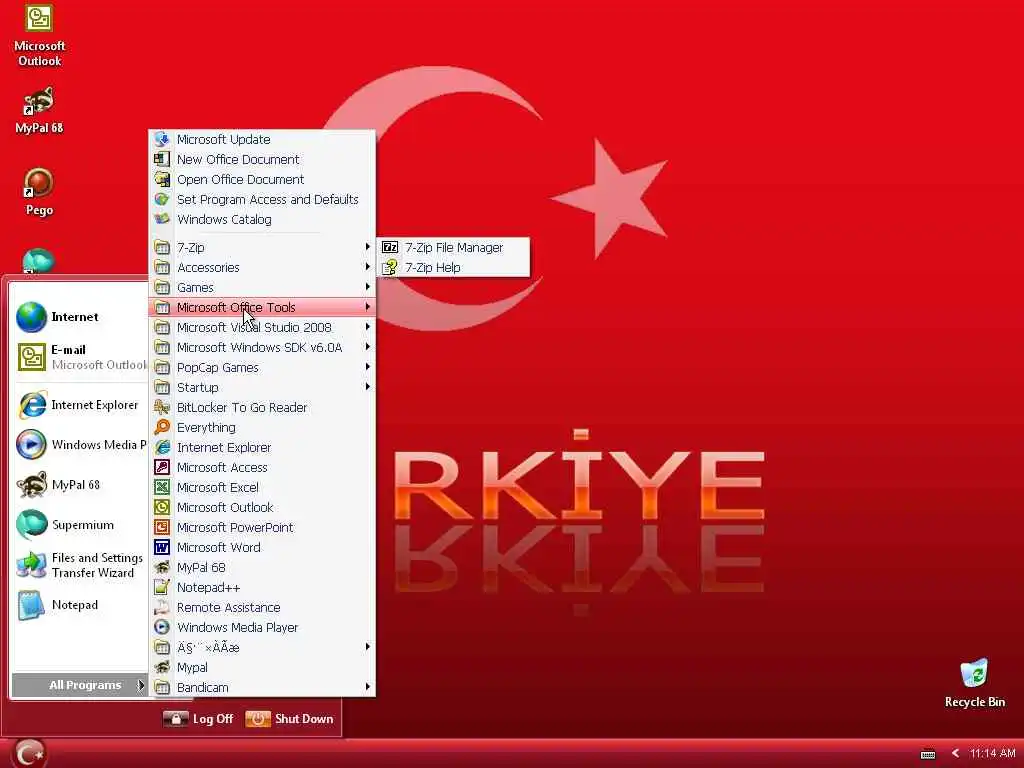Image resolution: width=1024 pixels, height=768 pixels.
Task: Launch Microsoft Excel
Action: pos(262,488)
